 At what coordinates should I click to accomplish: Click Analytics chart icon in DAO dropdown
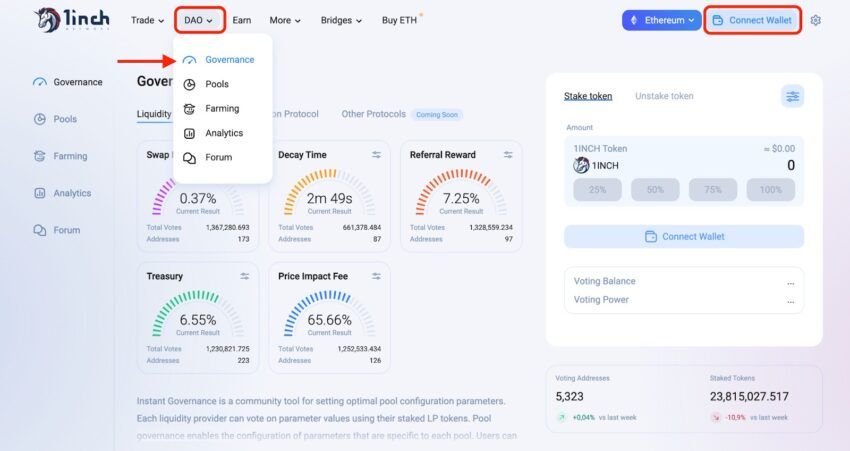189,133
